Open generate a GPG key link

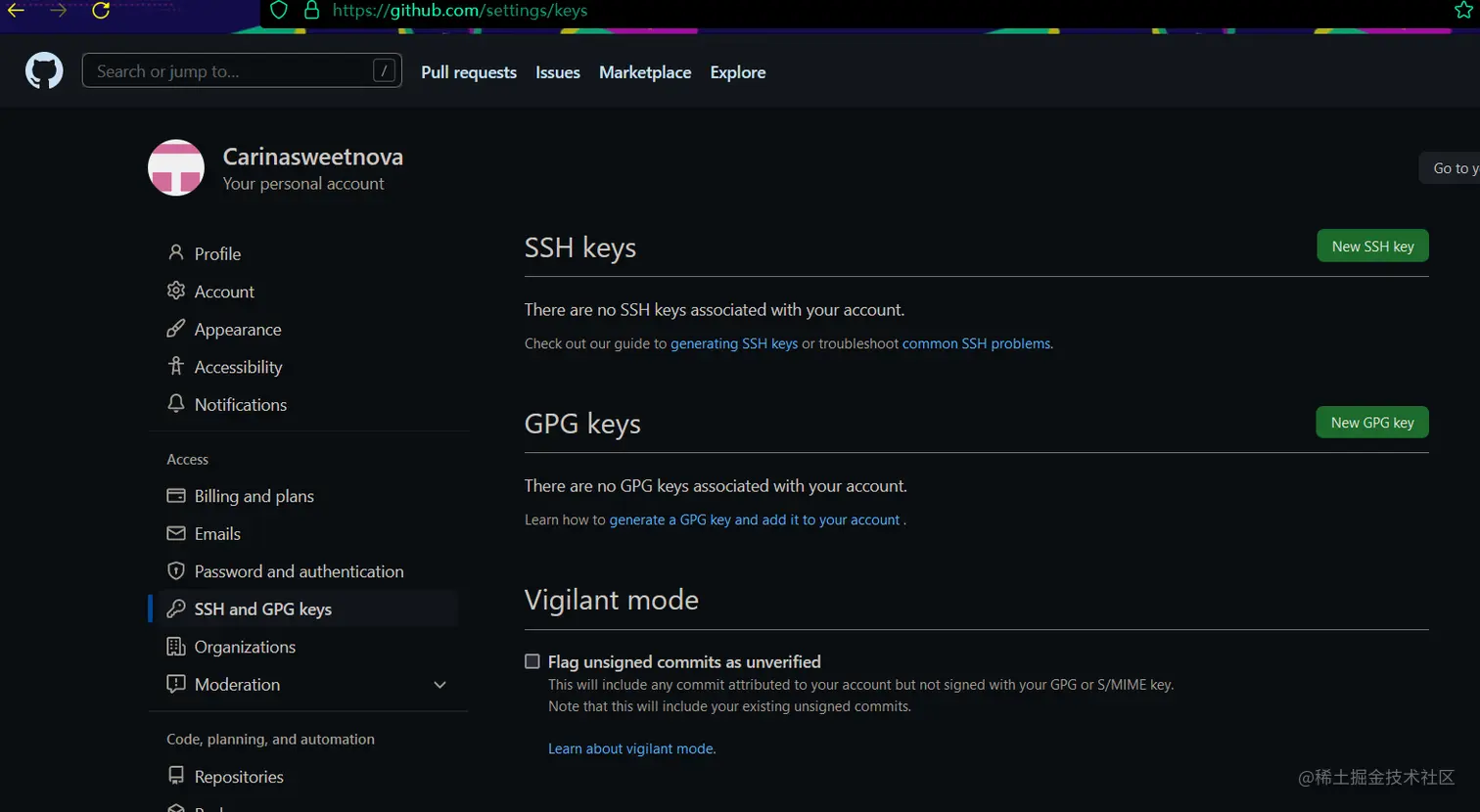click(x=755, y=519)
